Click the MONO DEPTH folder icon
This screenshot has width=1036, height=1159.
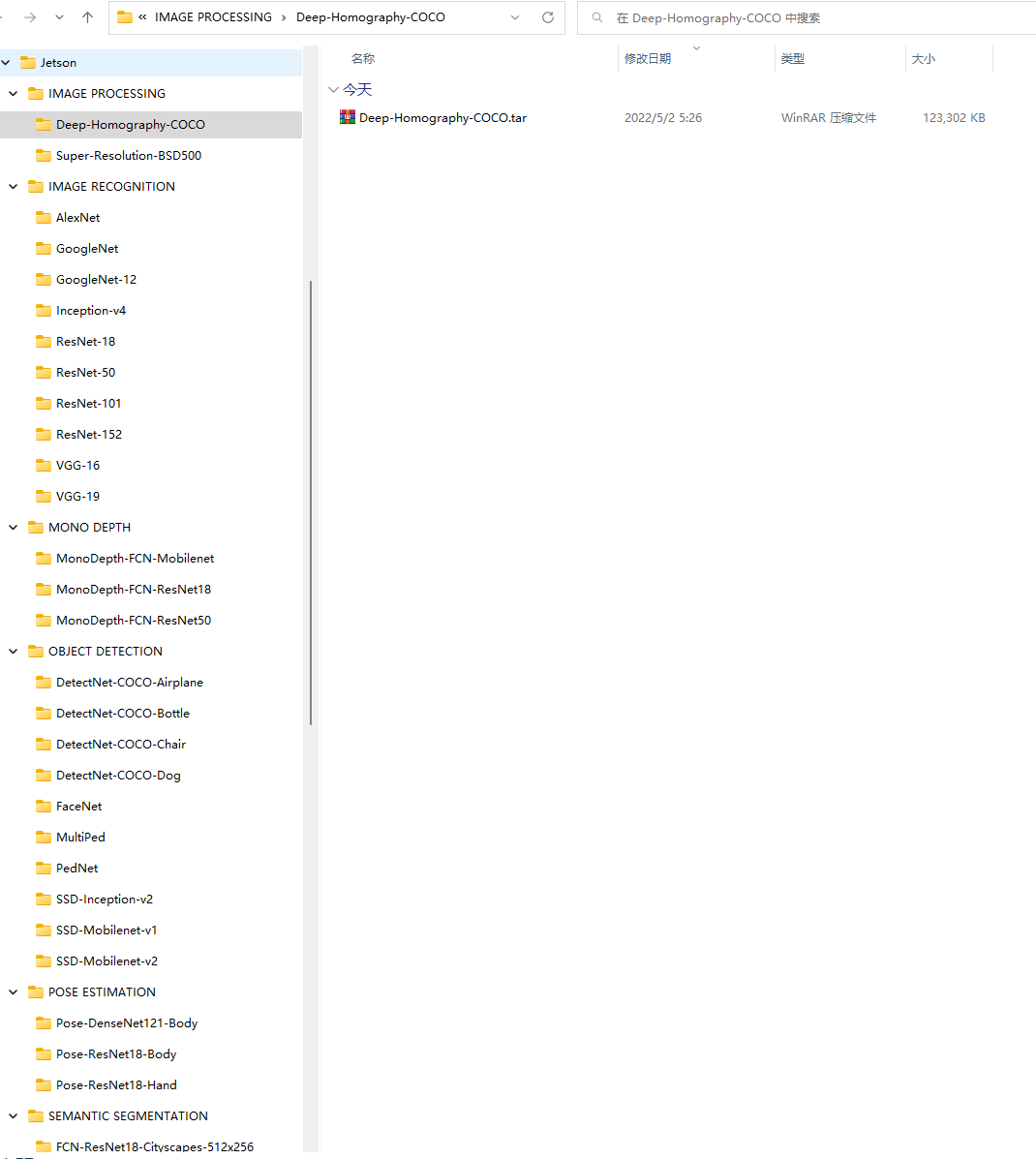[36, 527]
